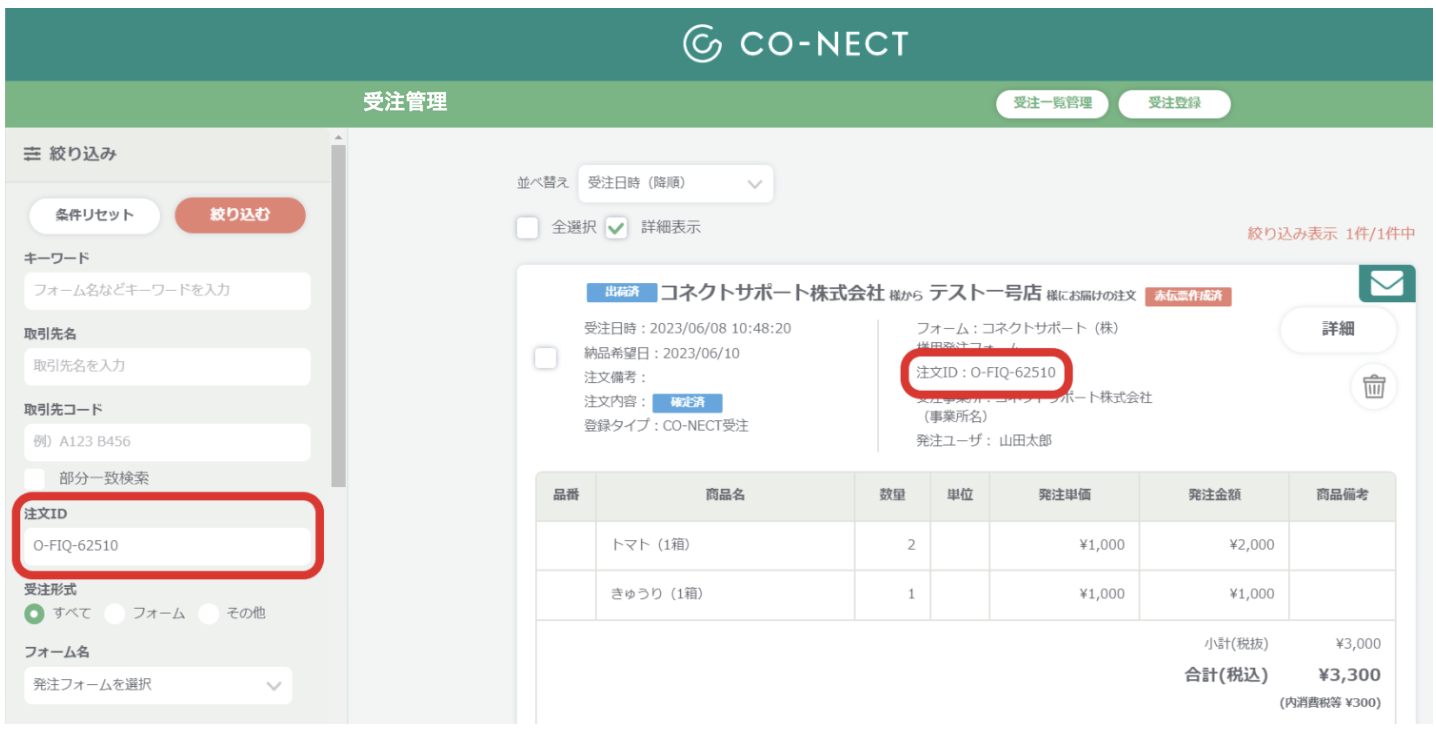Click the 注文ID：O-FIQ-62510 text in order
This screenshot has height=746, width=1436.
[986, 373]
